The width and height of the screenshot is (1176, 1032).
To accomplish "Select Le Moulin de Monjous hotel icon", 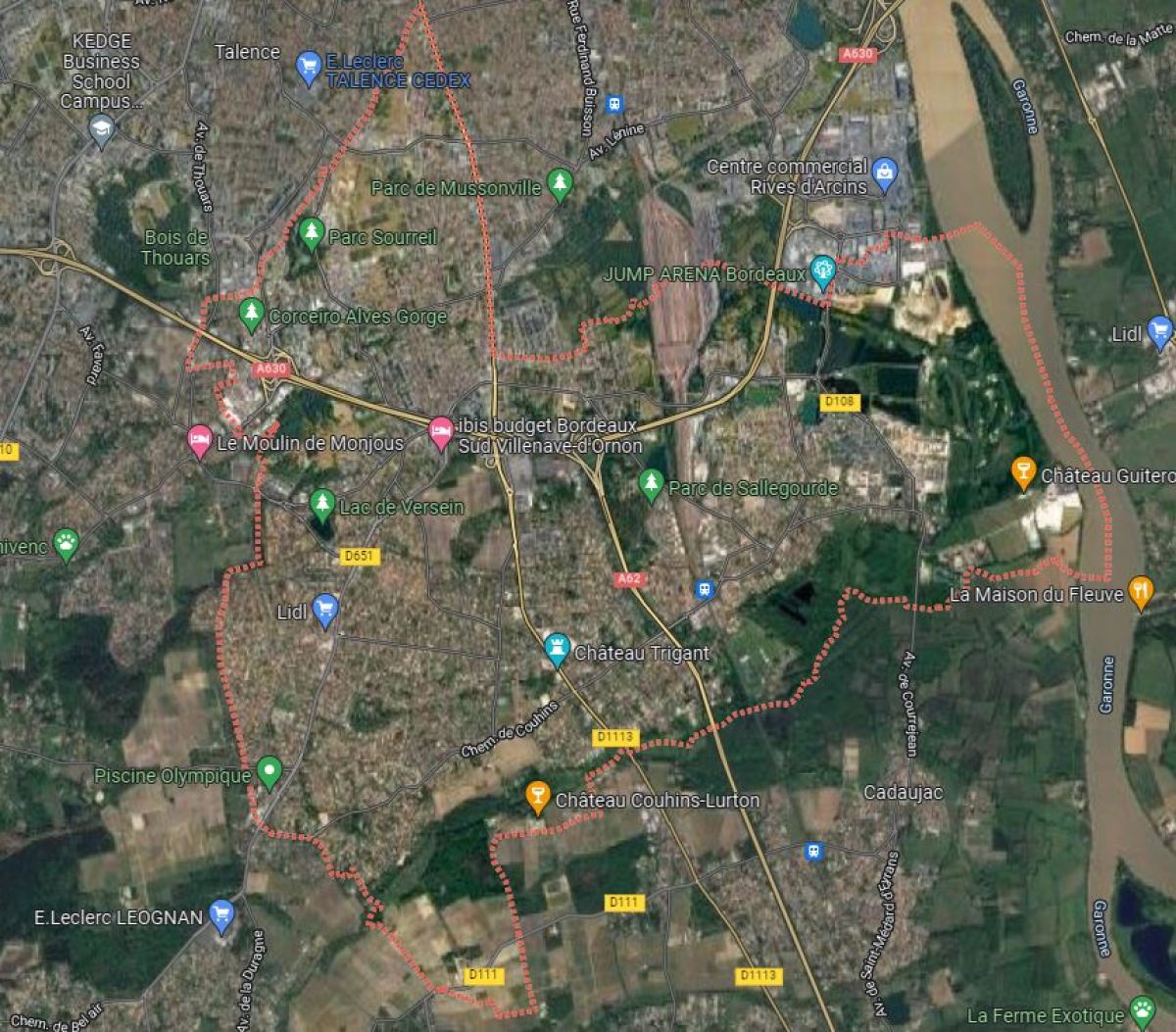I will (x=200, y=440).
